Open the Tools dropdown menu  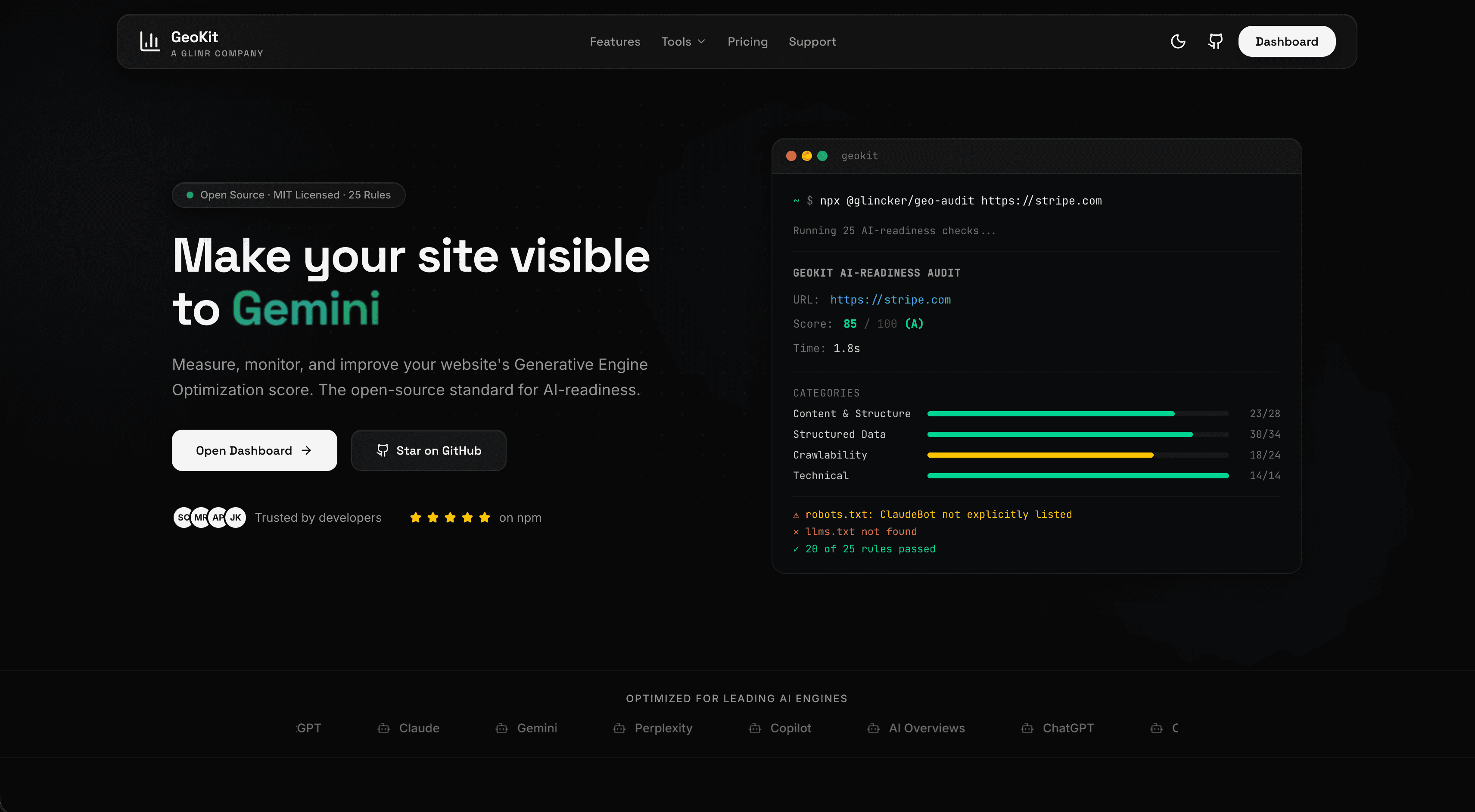tap(682, 41)
